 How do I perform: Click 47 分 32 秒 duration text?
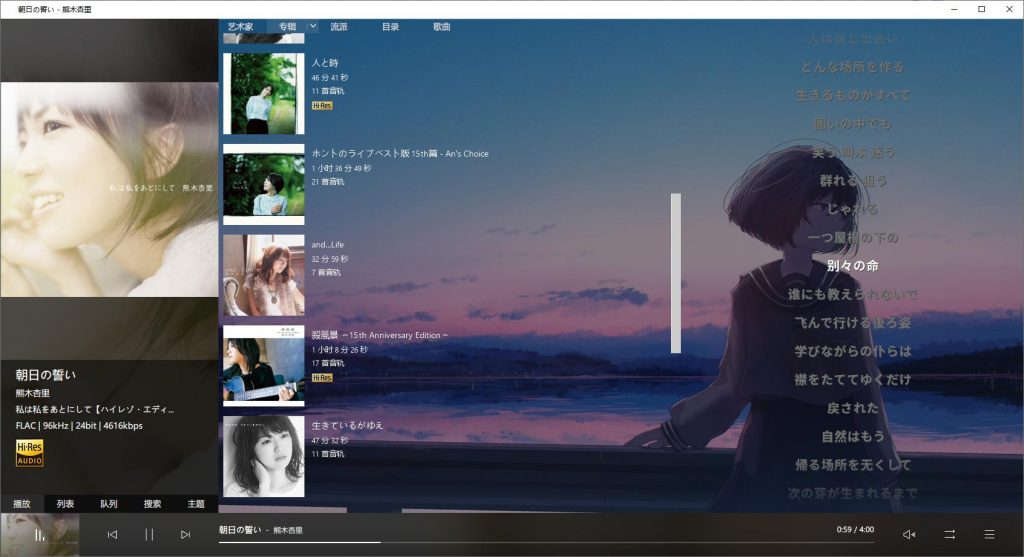click(330, 440)
